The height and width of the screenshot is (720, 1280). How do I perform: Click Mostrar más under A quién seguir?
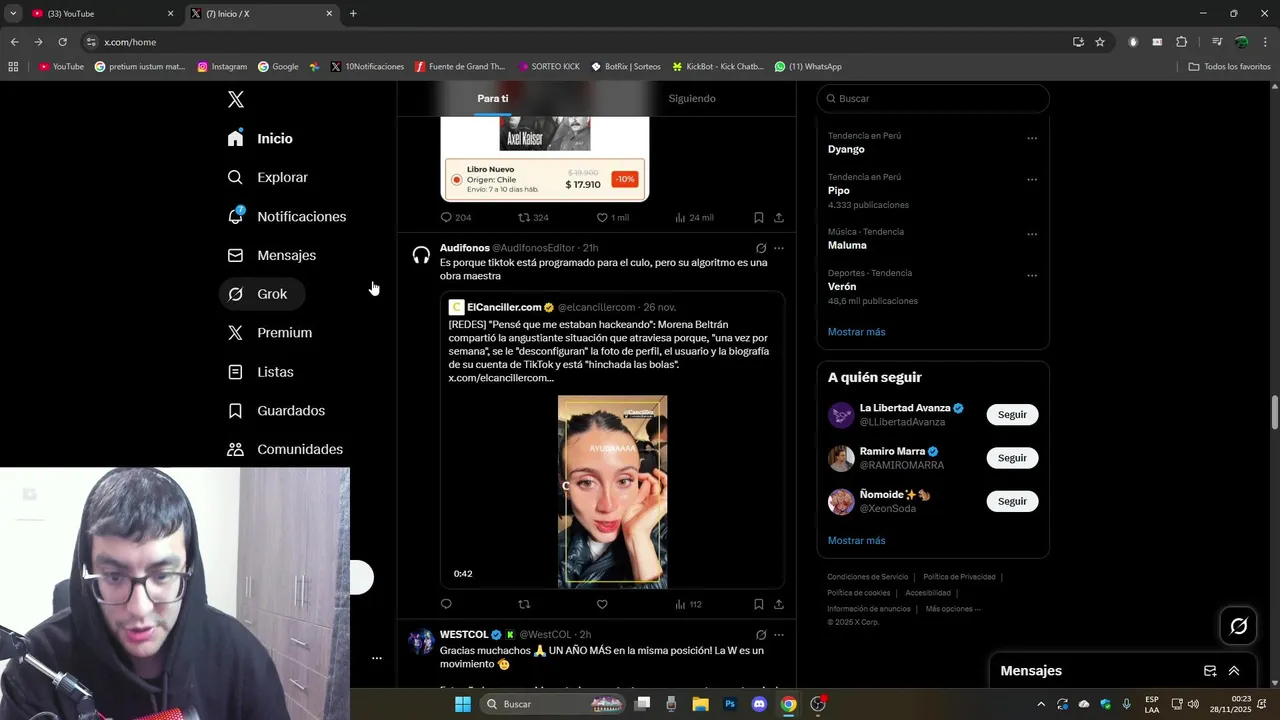point(856,541)
